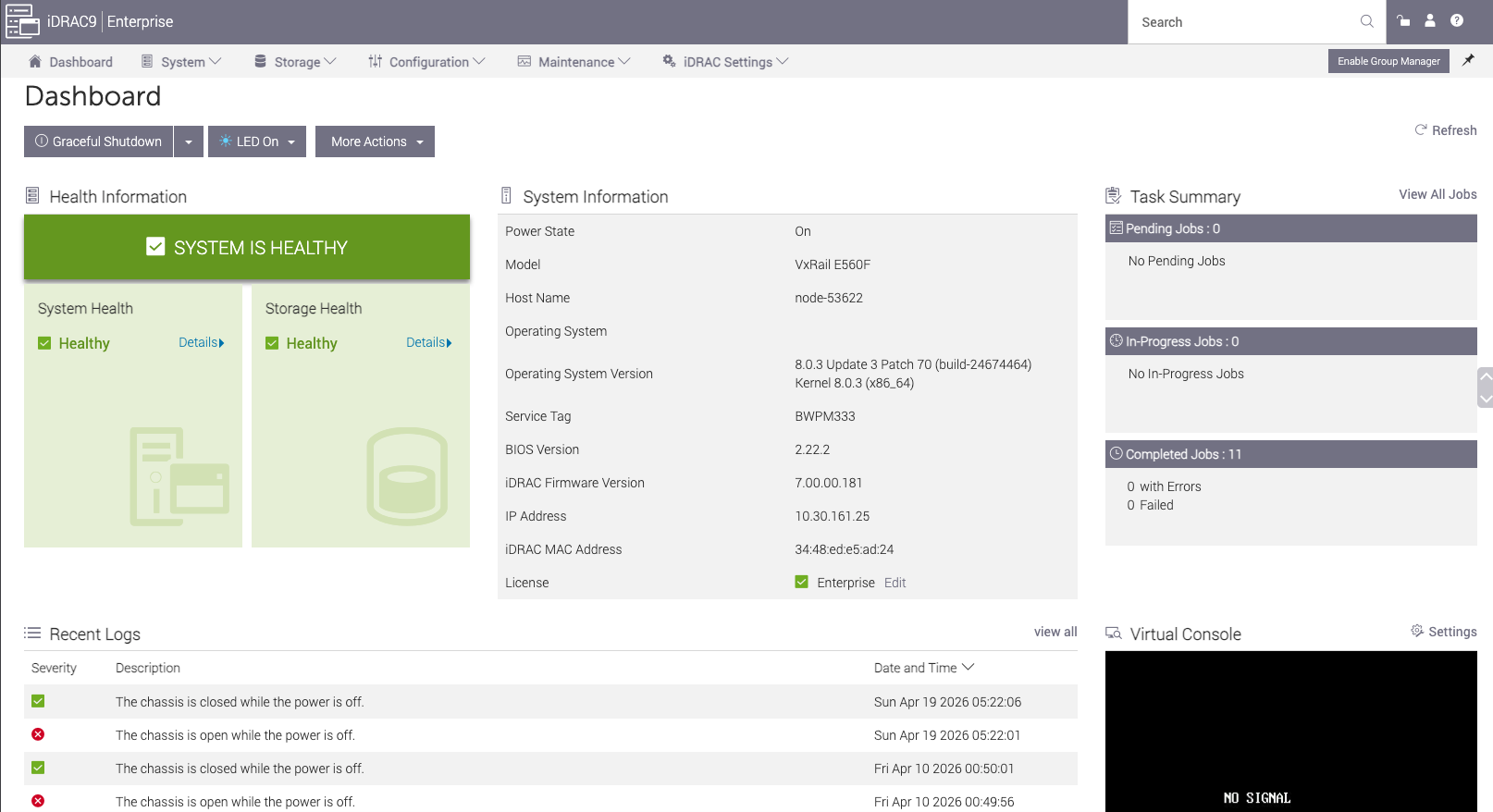Click green check for Apr 19 05:22:06 log
The image size is (1493, 812).
tap(38, 701)
